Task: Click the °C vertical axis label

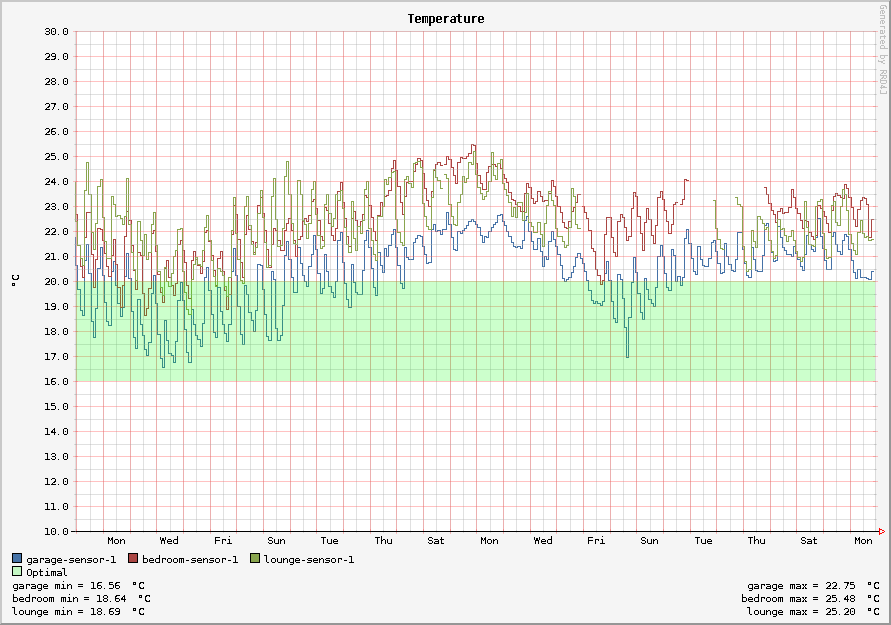Action: 15,281
